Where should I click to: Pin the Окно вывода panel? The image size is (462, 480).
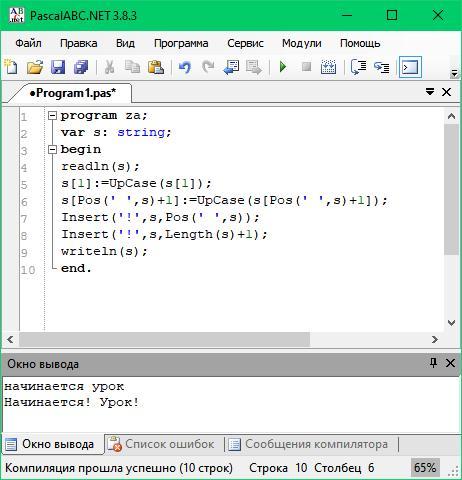tap(433, 363)
